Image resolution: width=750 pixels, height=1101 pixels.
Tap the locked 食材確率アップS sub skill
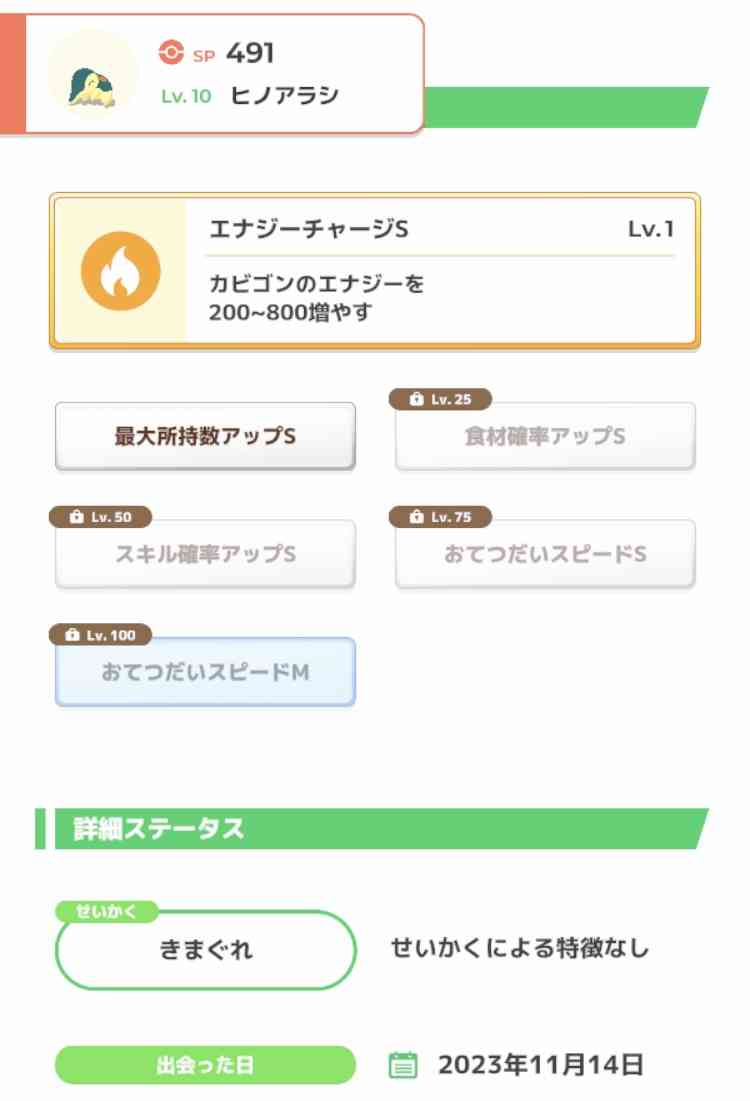click(x=545, y=436)
